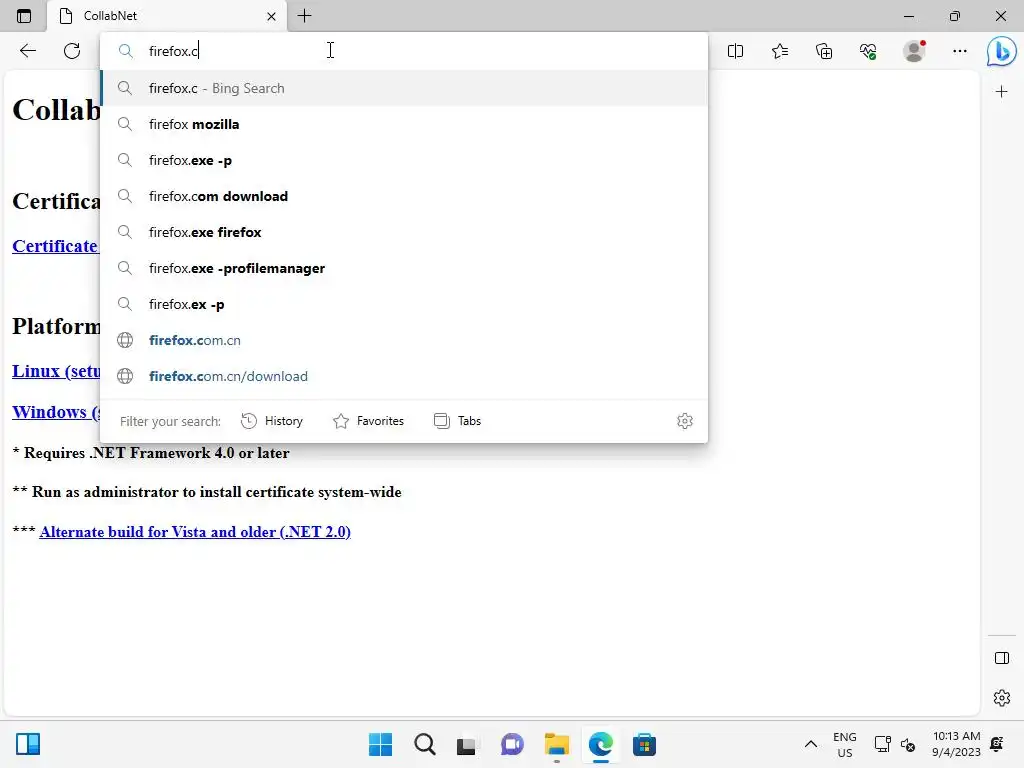Open Browser essentials heart icon
1024x768 pixels.
tap(868, 51)
